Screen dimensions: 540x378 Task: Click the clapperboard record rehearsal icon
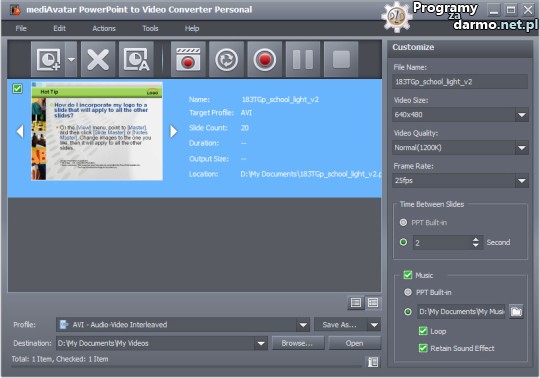point(188,59)
